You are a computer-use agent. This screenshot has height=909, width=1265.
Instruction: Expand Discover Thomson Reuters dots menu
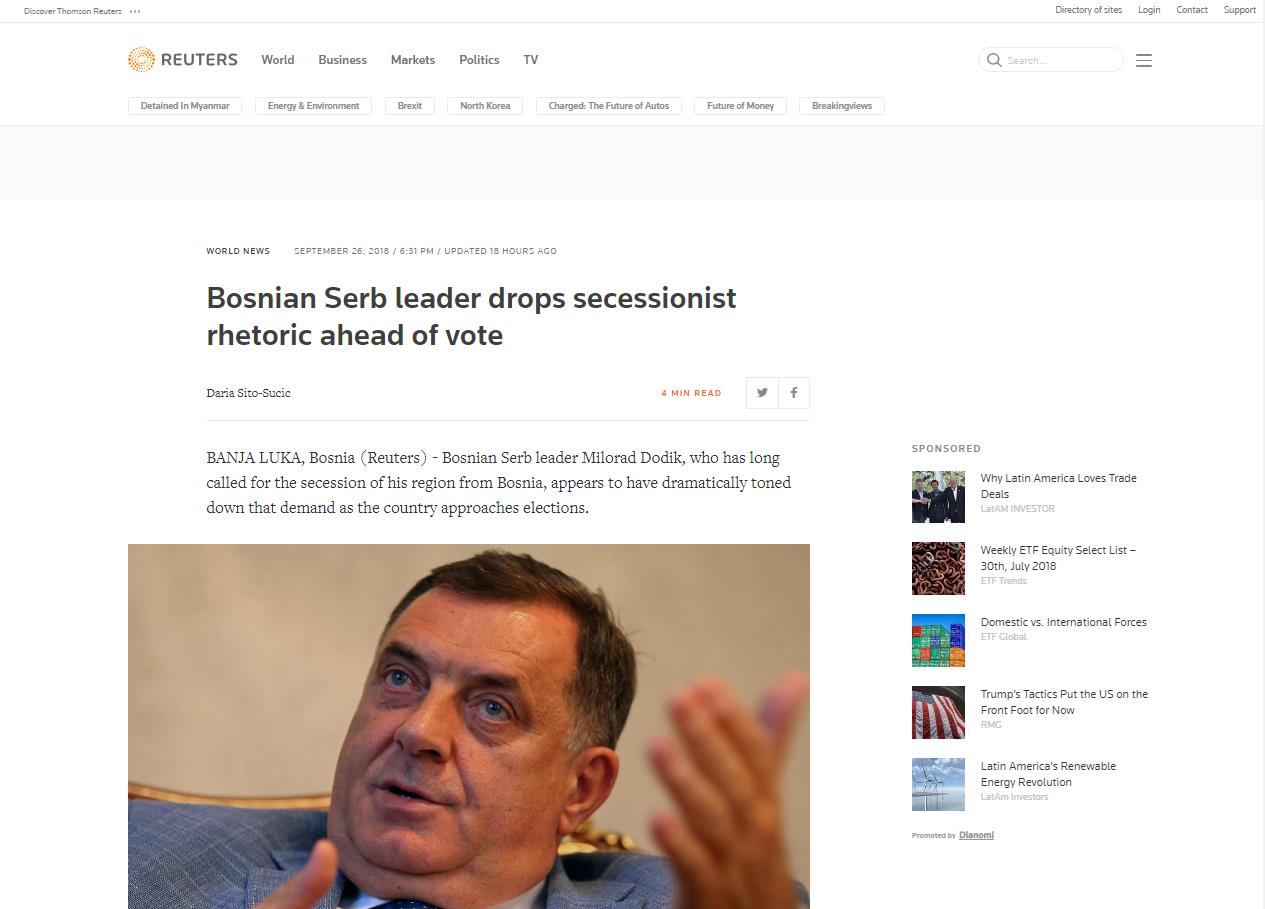click(135, 11)
